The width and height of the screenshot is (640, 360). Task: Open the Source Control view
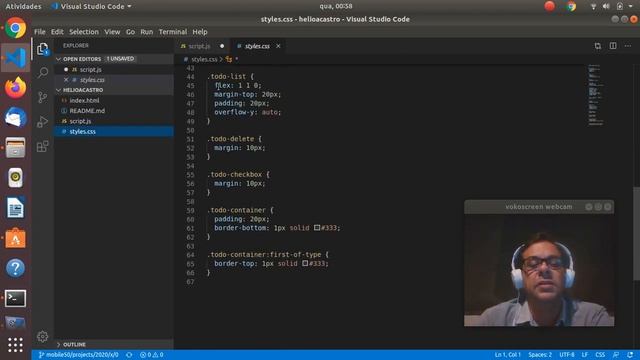[42, 97]
